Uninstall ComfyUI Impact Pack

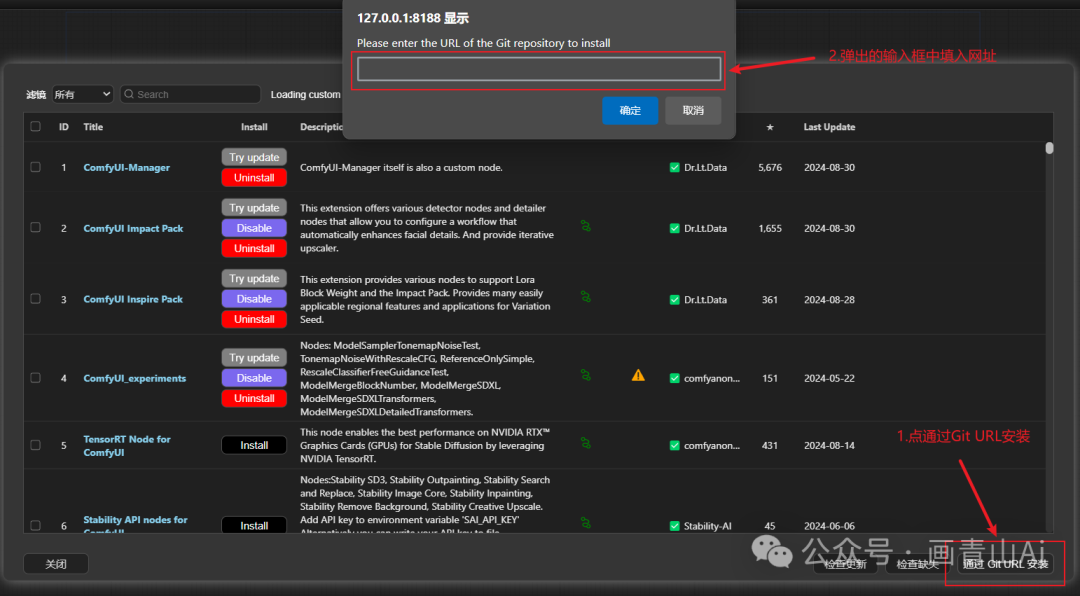[254, 248]
